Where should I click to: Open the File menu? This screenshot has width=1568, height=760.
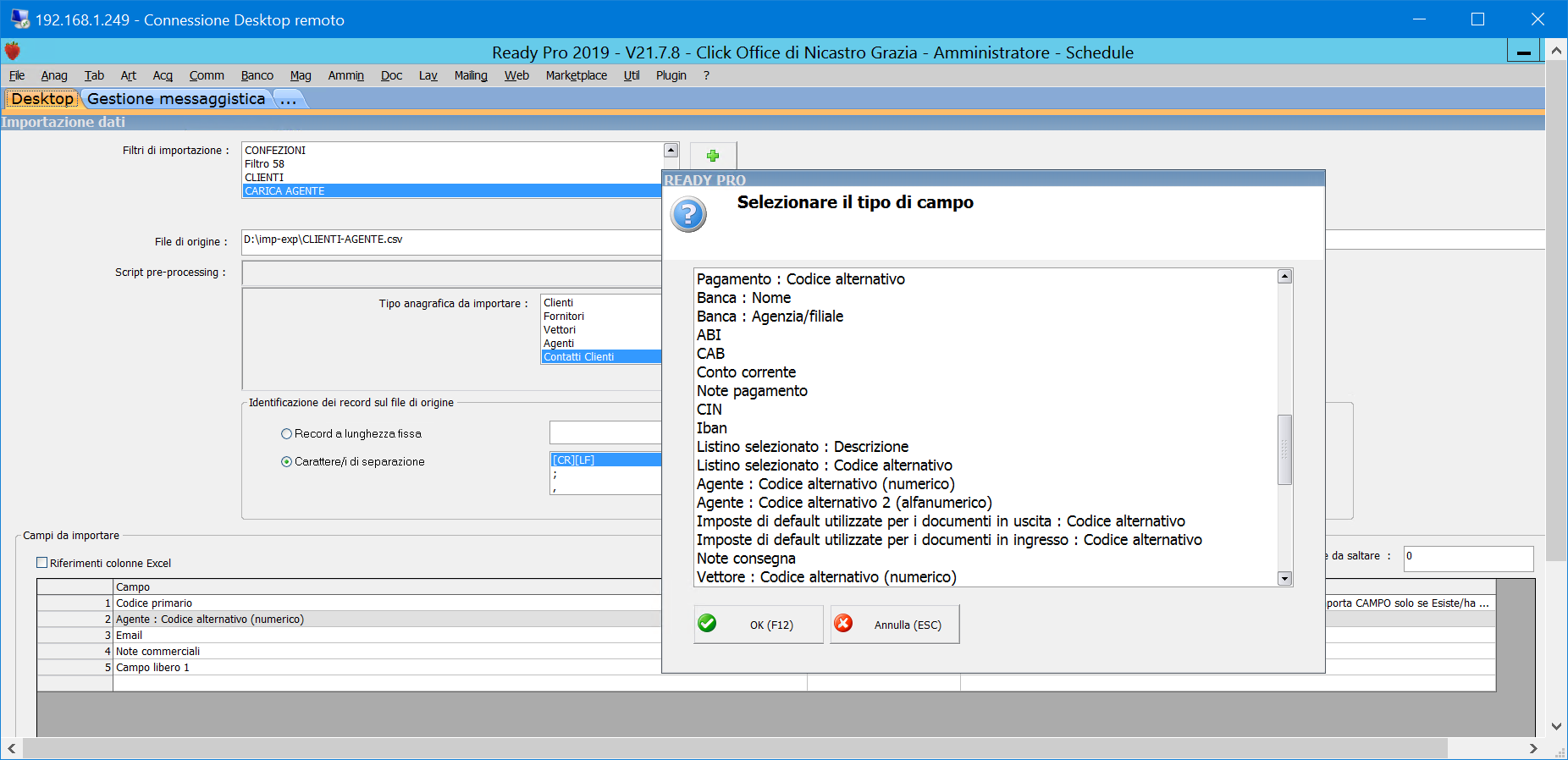click(x=17, y=75)
